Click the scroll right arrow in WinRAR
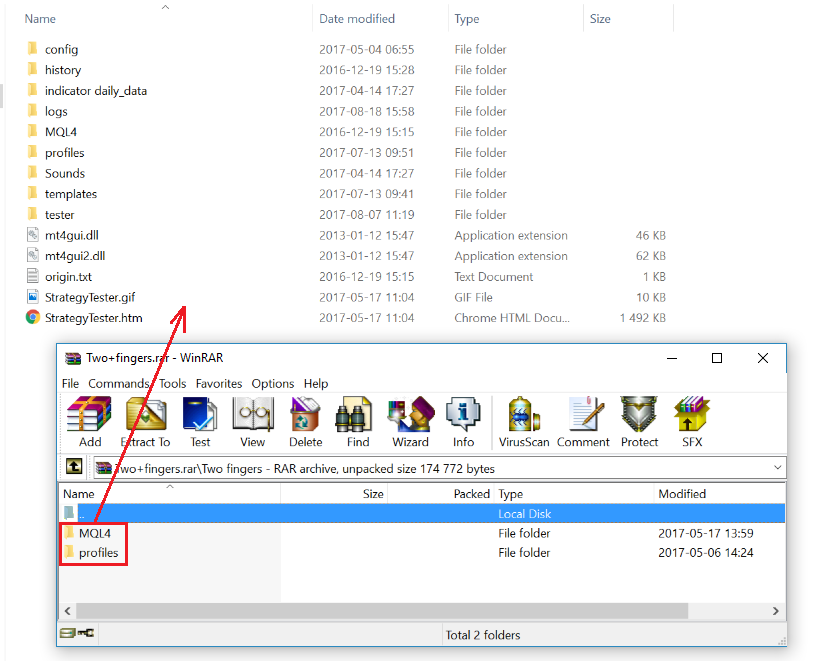Image resolution: width=815 pixels, height=661 pixels. click(775, 611)
